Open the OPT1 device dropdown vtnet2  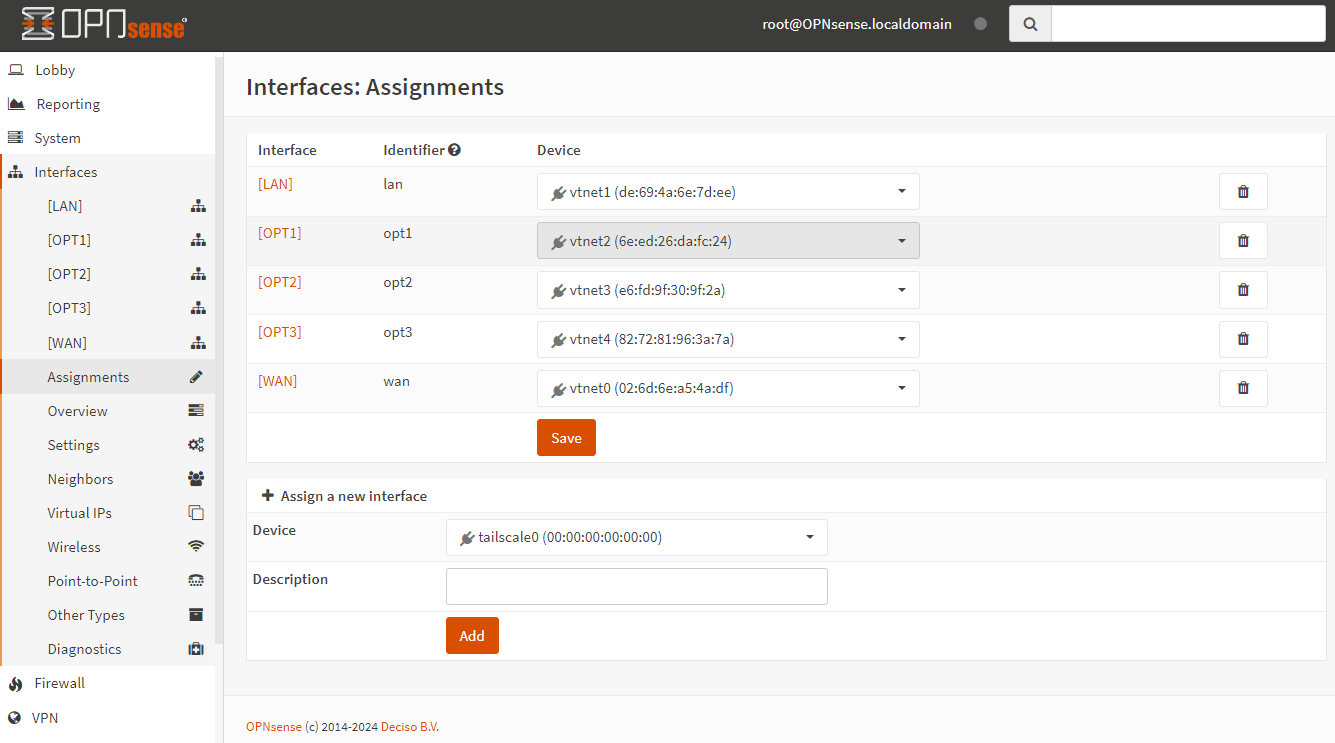[728, 240]
